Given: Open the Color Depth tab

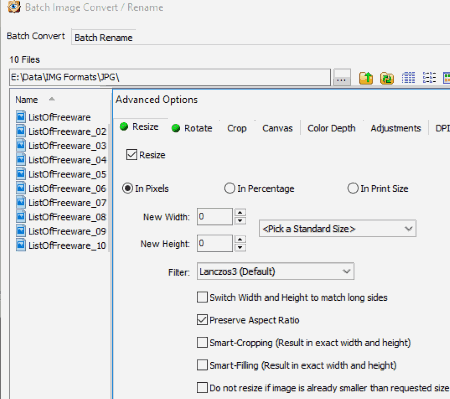Looking at the screenshot, I should point(331,128).
